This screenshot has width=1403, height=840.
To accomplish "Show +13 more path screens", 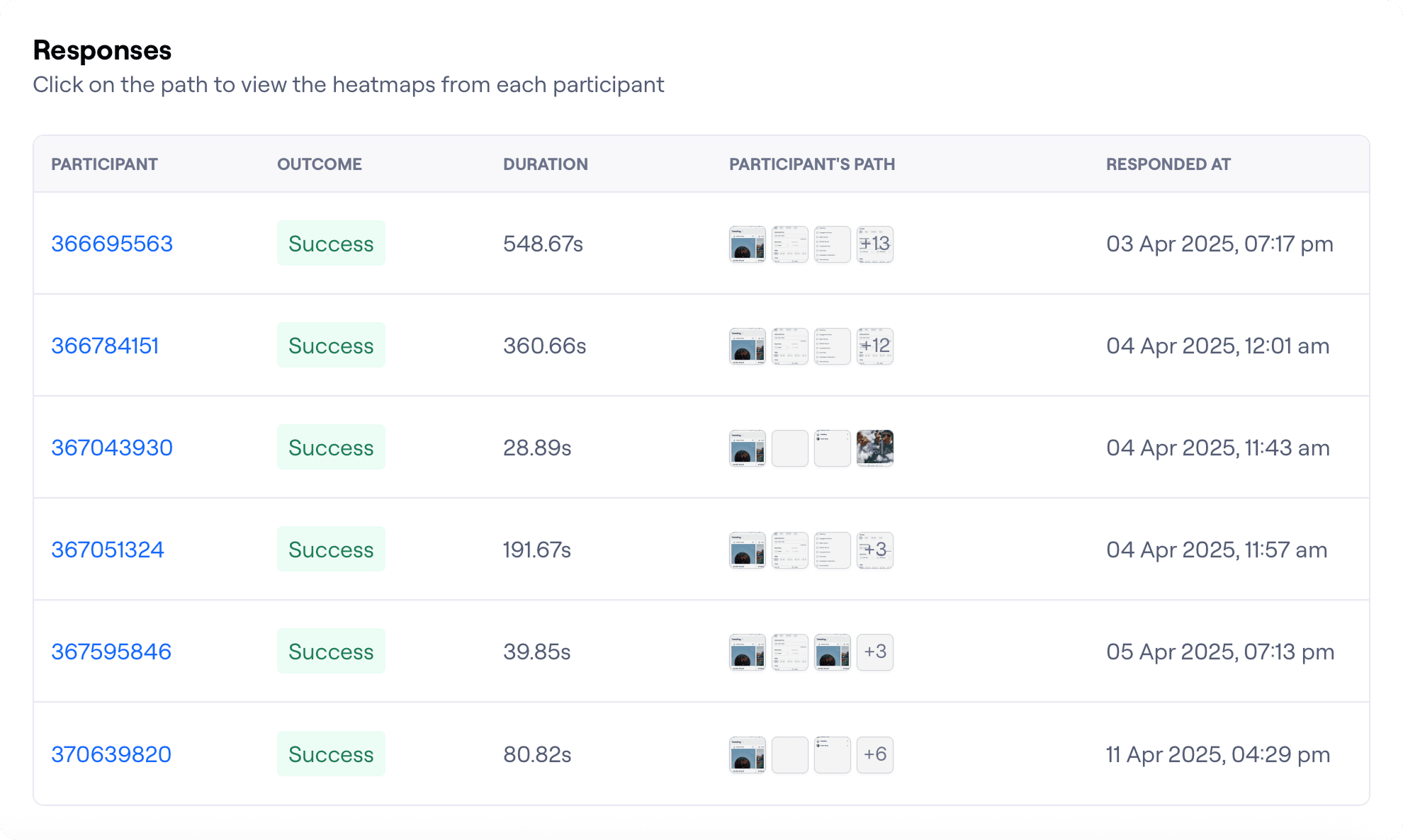I will click(x=875, y=244).
